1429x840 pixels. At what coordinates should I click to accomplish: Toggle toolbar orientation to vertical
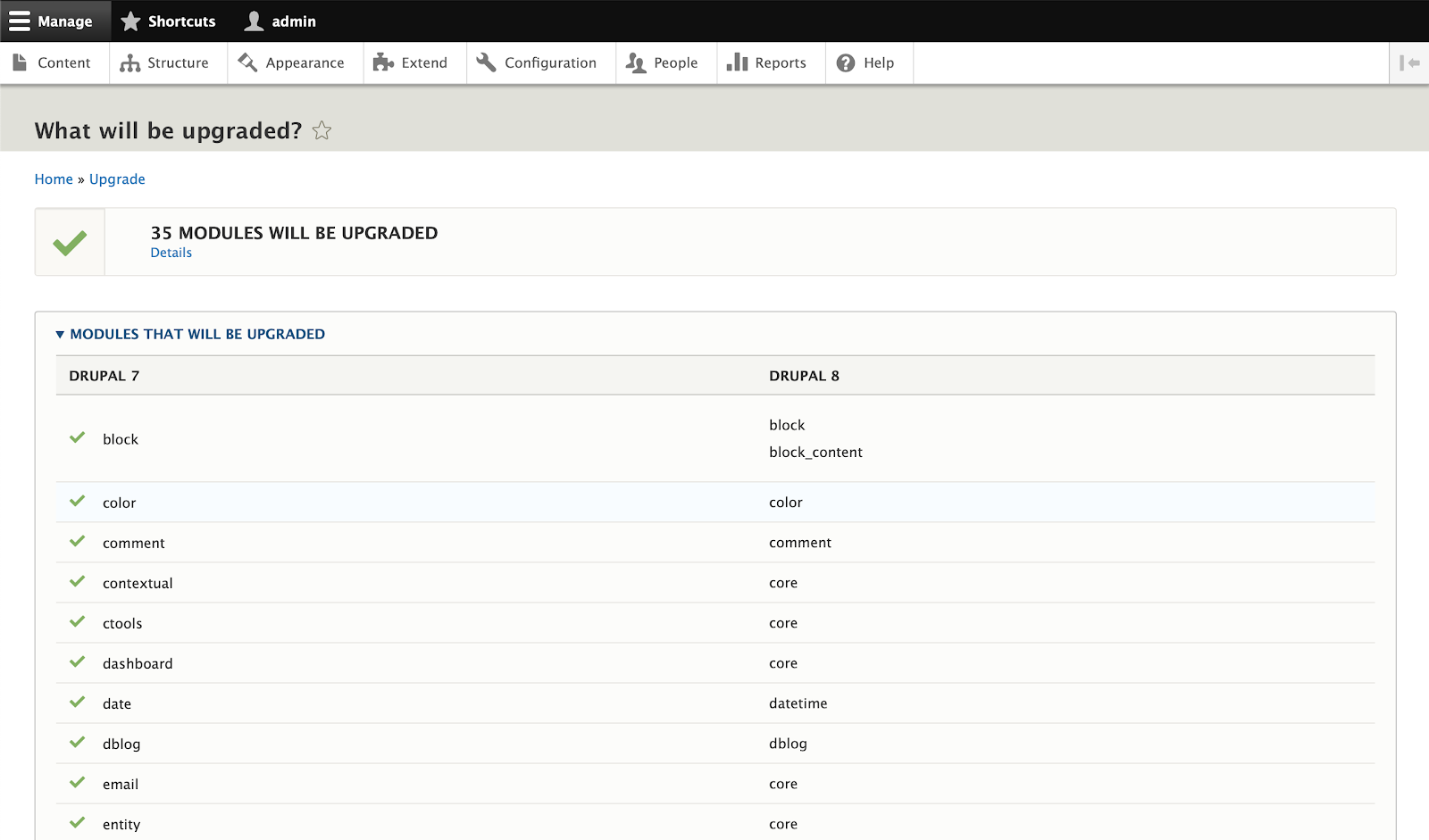click(x=1409, y=62)
